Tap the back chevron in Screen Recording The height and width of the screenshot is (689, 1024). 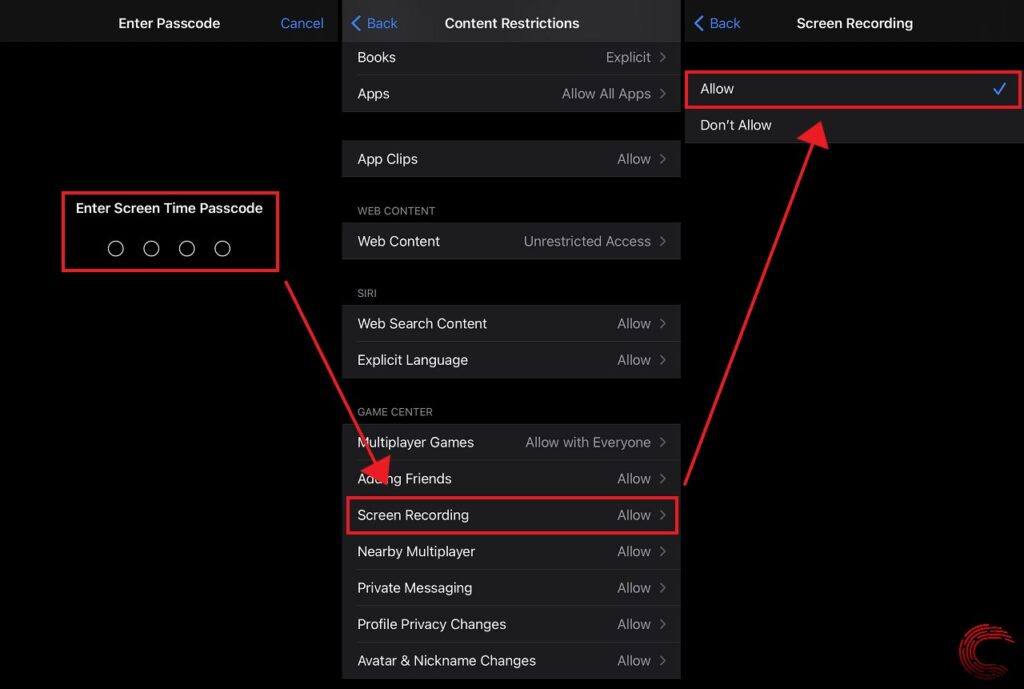coord(698,23)
